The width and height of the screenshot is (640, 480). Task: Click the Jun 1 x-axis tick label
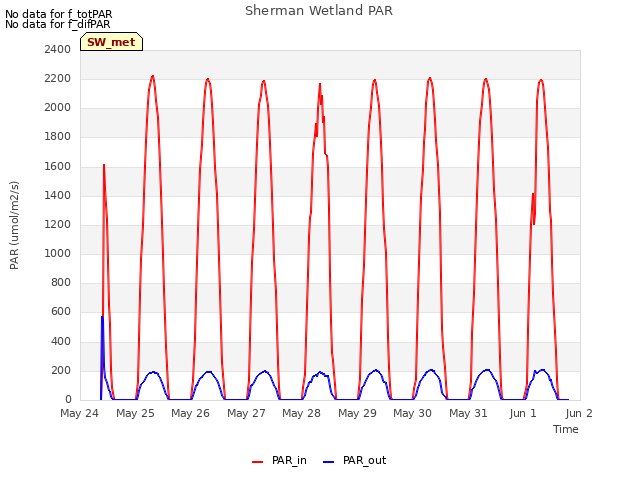[523, 413]
